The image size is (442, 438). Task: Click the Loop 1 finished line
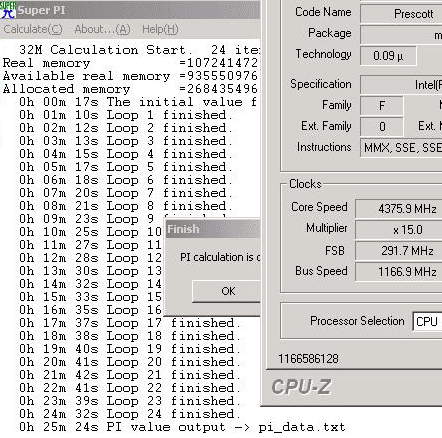click(126, 115)
